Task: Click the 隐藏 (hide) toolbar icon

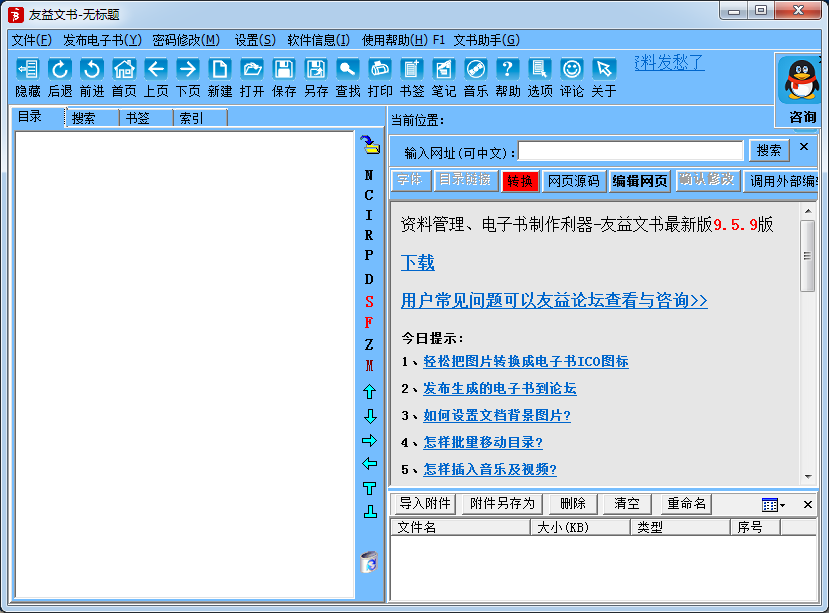Action: pos(27,69)
